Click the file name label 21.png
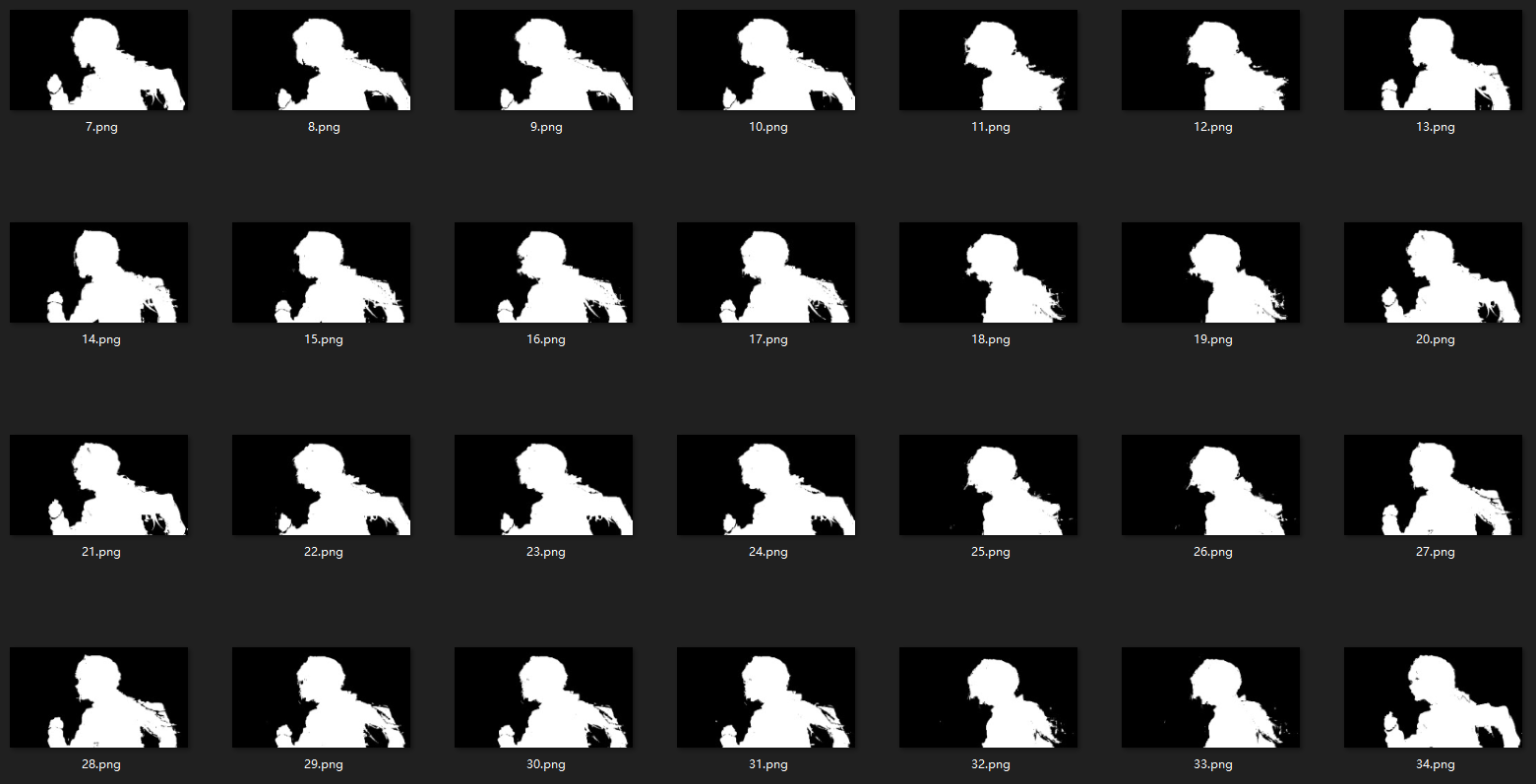Screen dimensions: 1536x784 (x=101, y=552)
